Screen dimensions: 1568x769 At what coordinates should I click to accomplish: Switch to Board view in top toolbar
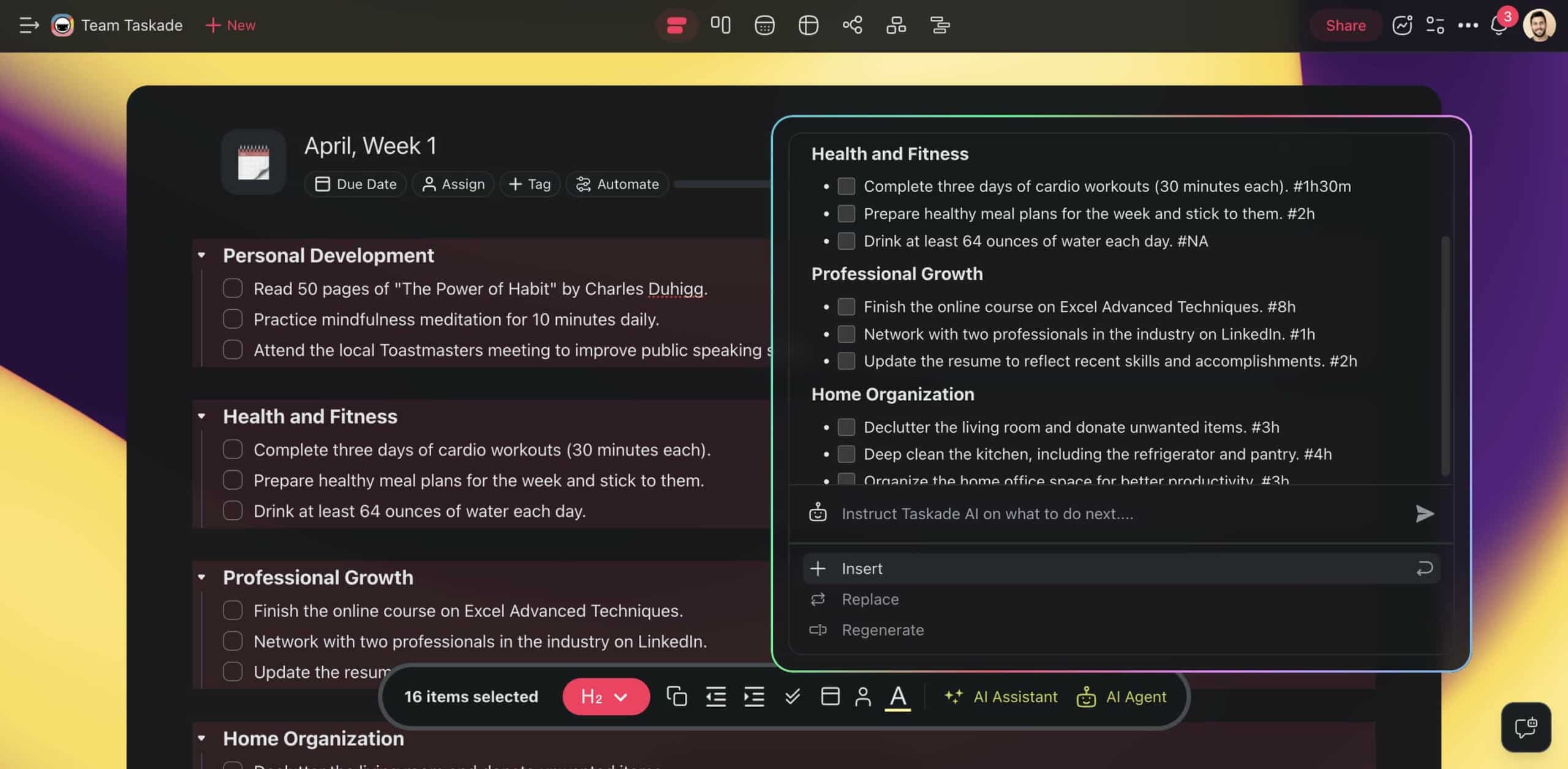[721, 25]
